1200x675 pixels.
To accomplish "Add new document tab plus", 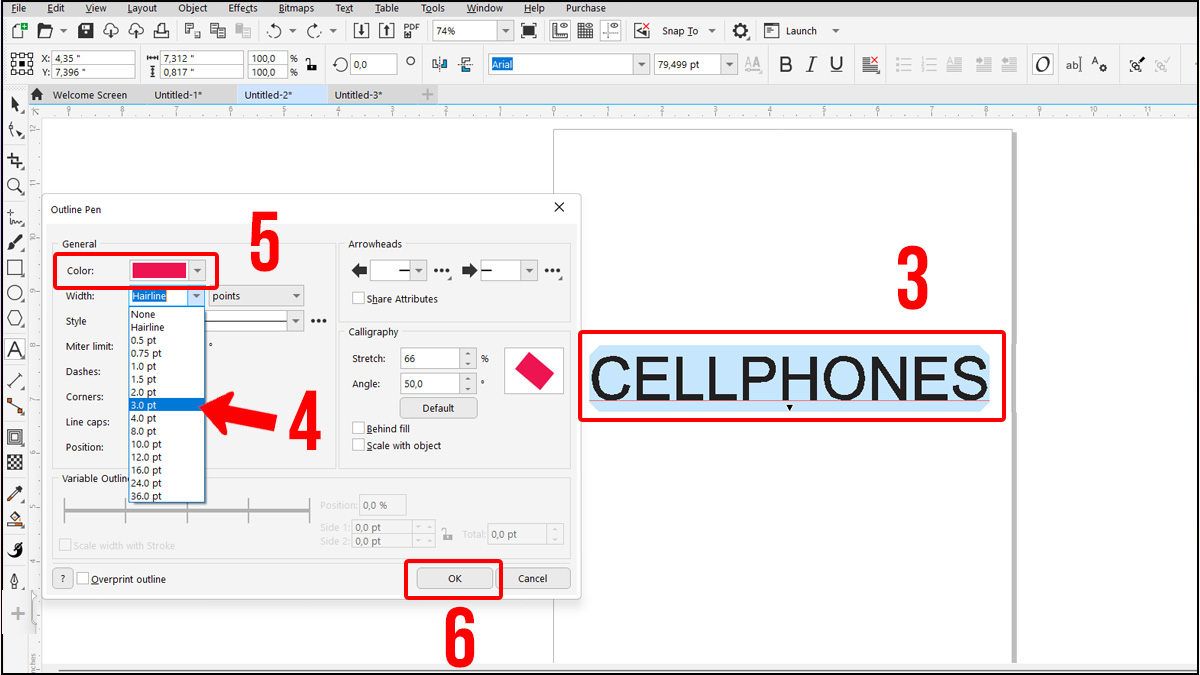I will pyautogui.click(x=428, y=95).
